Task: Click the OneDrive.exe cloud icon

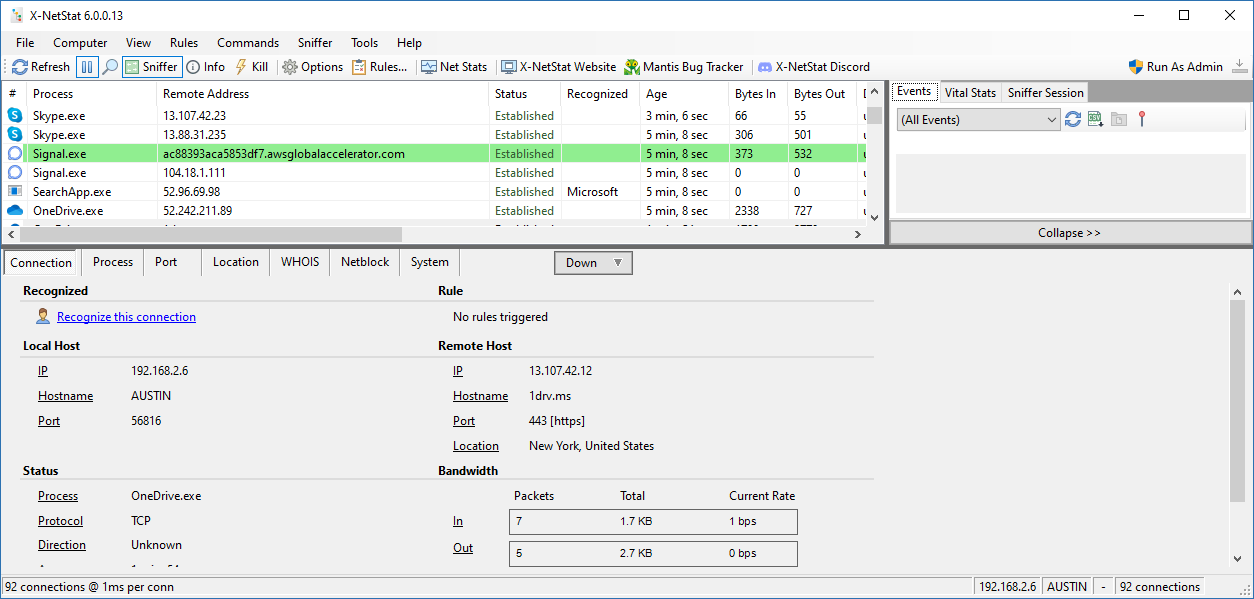Action: (14, 211)
